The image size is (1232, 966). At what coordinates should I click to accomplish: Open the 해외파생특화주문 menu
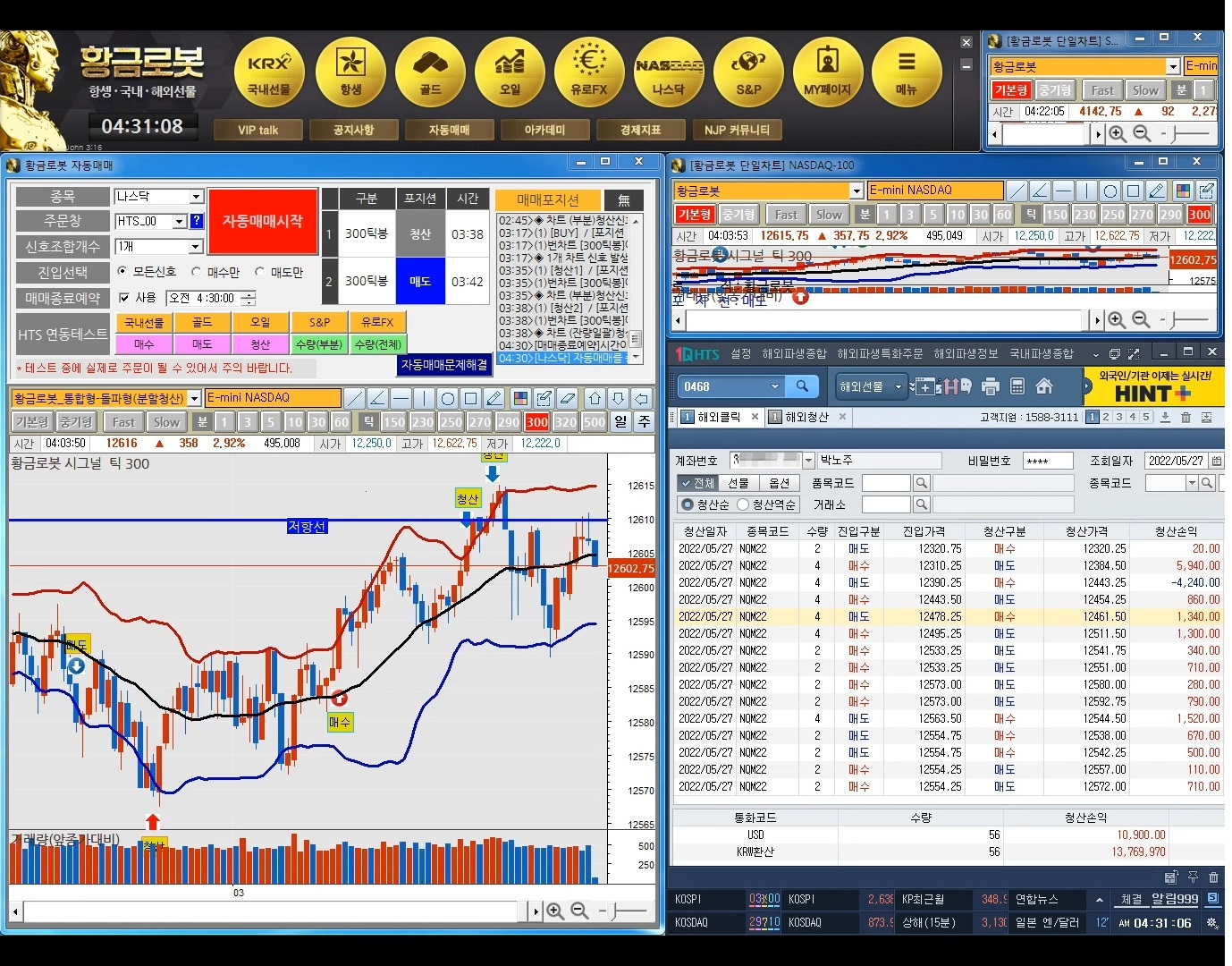[880, 353]
